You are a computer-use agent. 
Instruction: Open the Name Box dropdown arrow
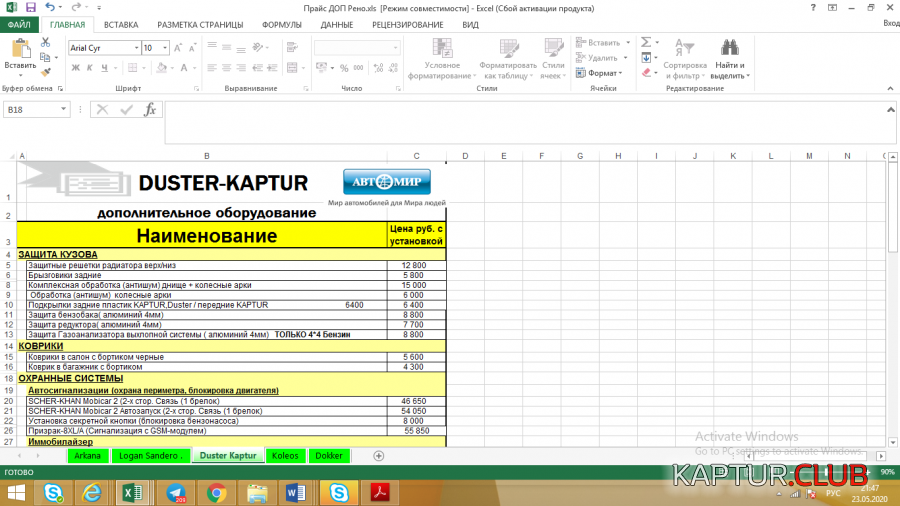(x=65, y=110)
